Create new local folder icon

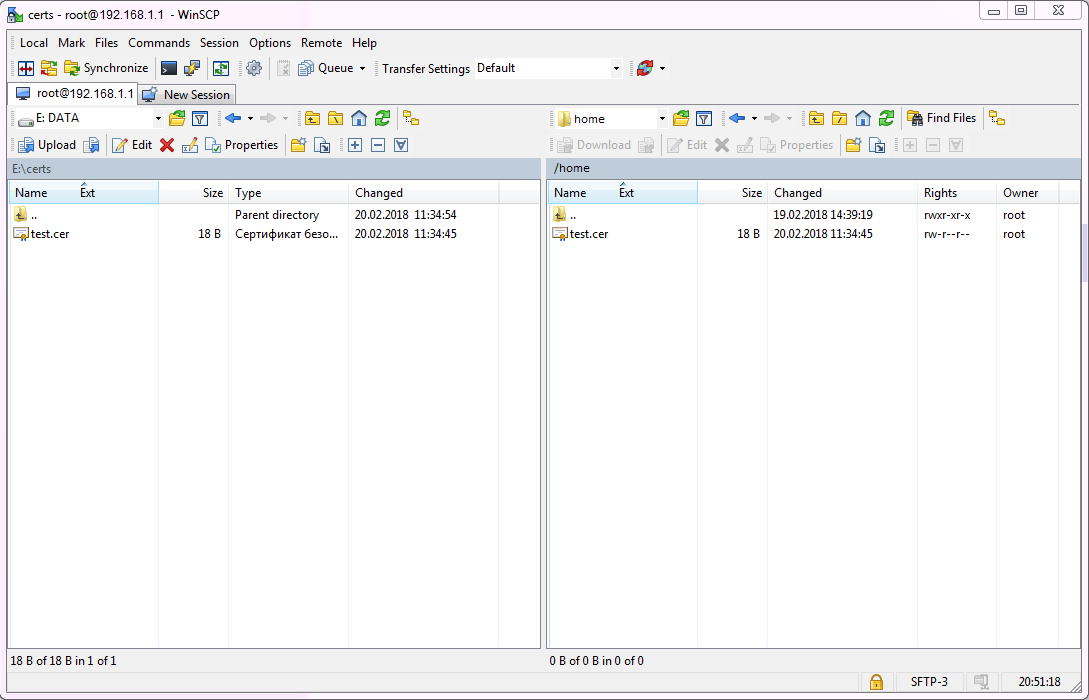[x=299, y=145]
